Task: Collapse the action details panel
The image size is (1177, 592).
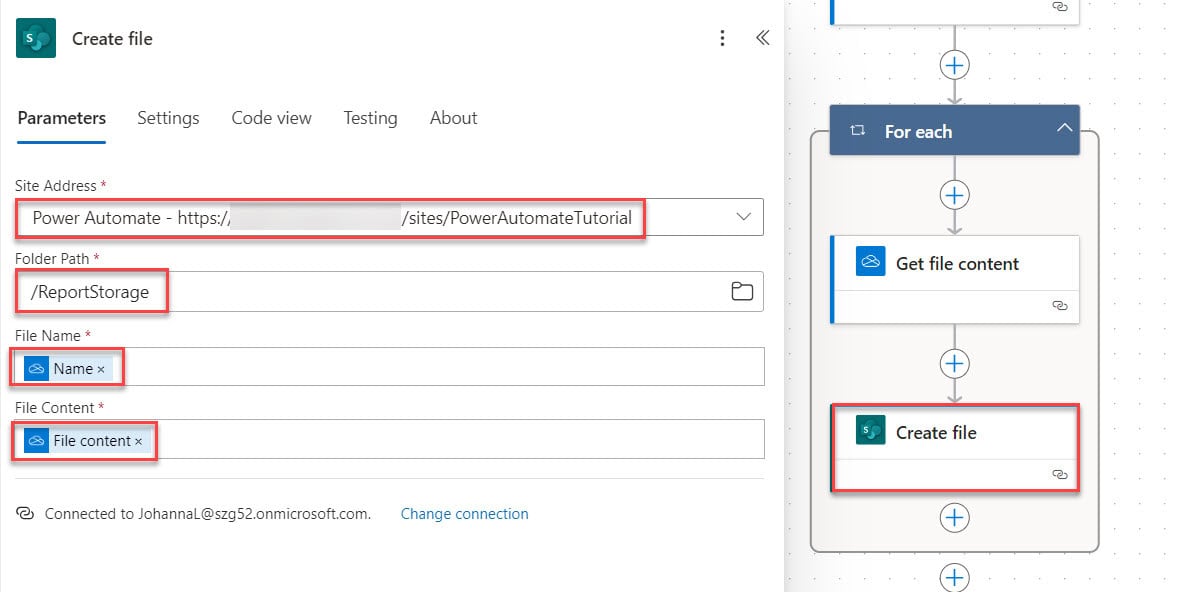Action: click(762, 38)
